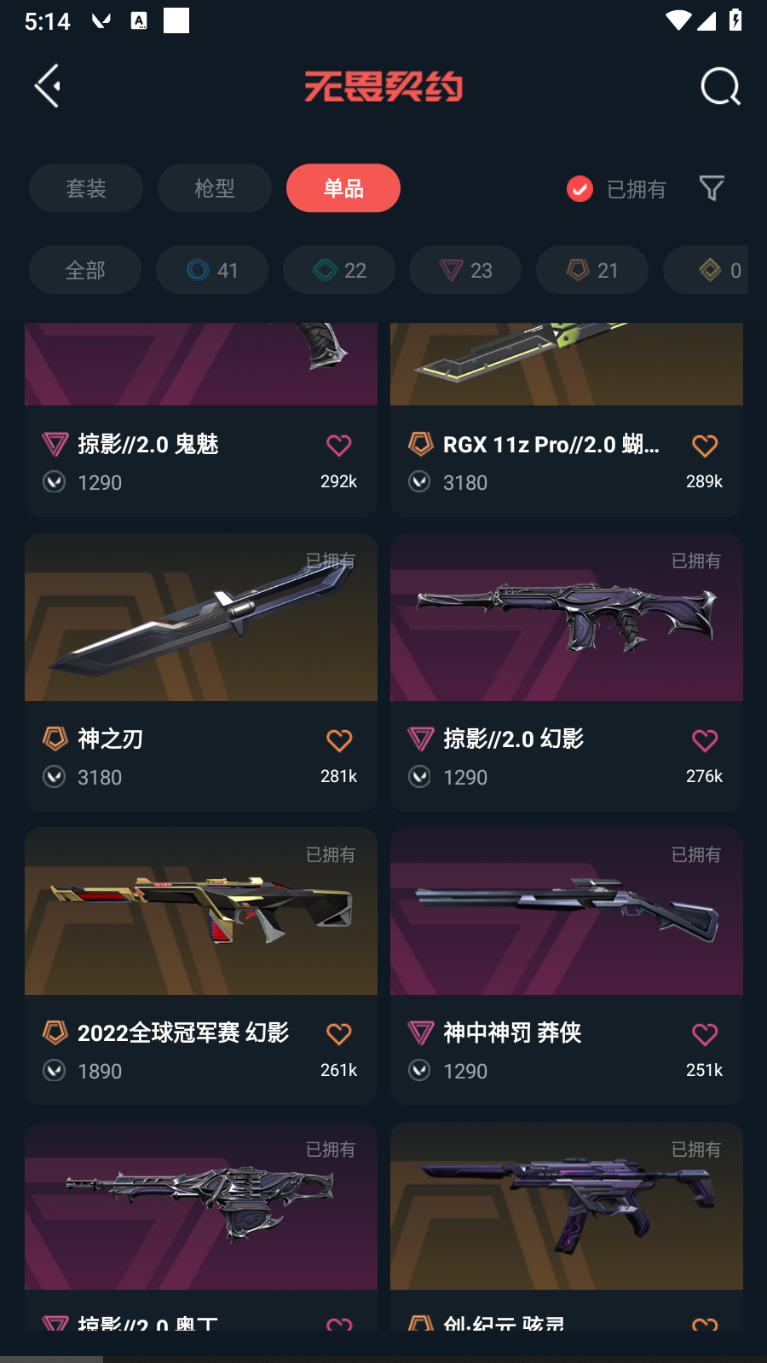
Task: Switch to the 套装 tab
Action: (86, 188)
